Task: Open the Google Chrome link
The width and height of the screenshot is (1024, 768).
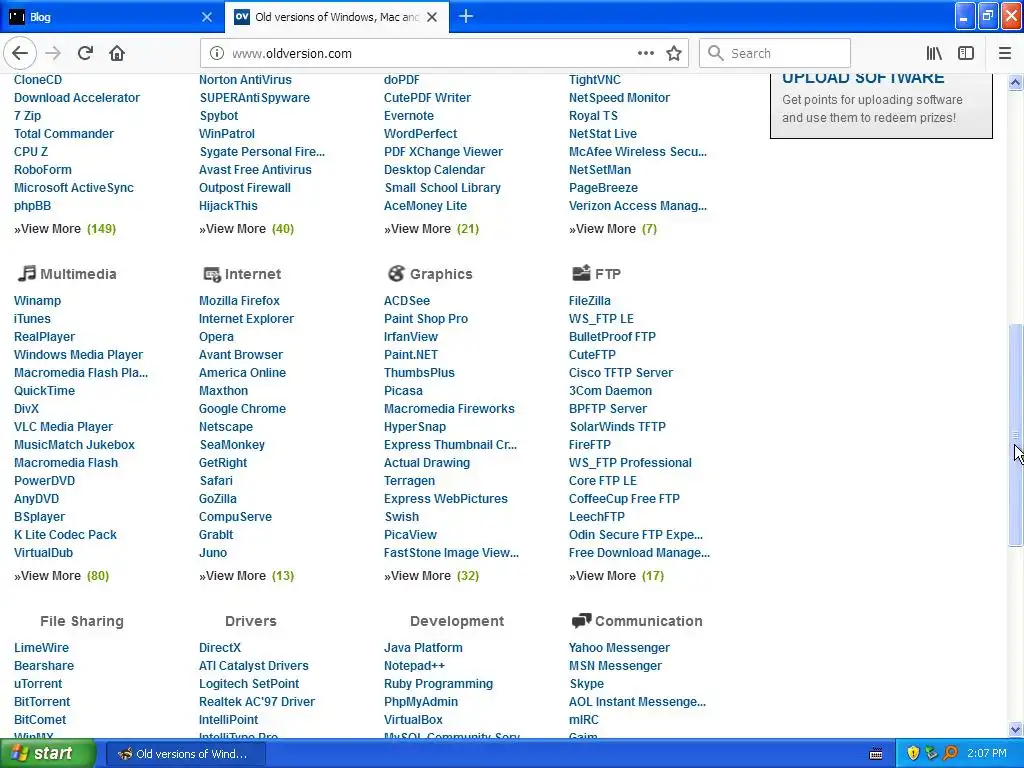Action: [242, 408]
